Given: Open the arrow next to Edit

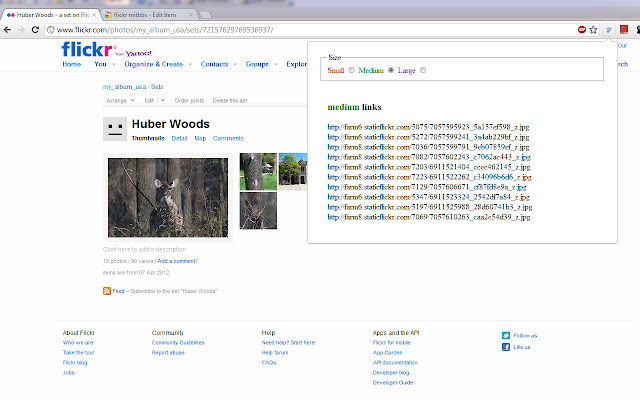Looking at the screenshot, I should click(162, 100).
